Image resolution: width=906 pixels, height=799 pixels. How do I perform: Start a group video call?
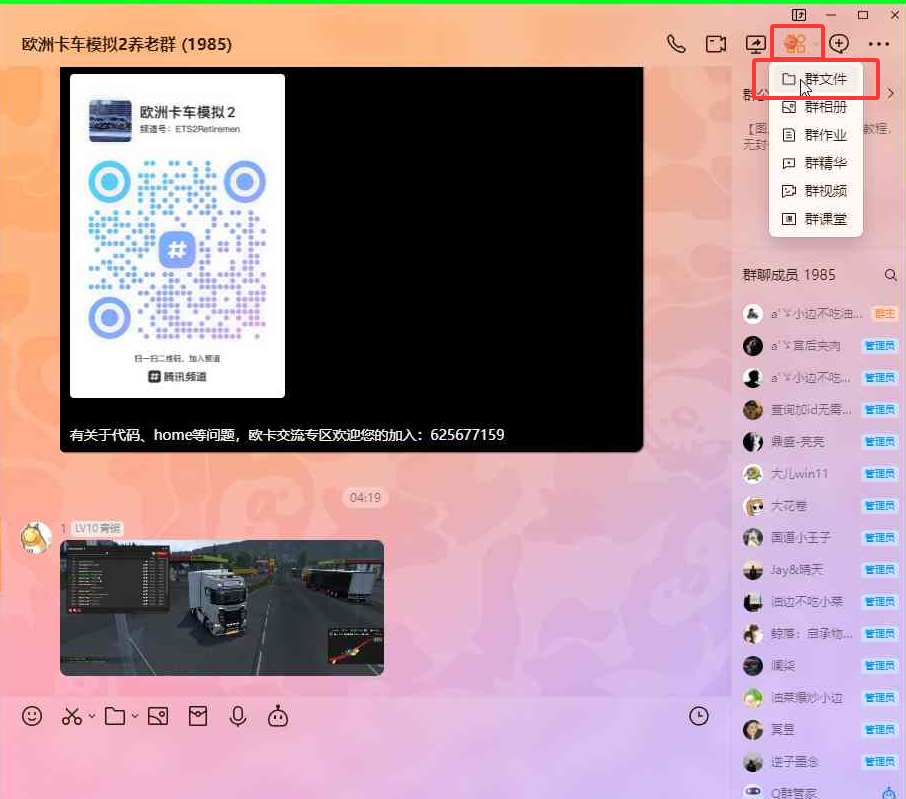pos(716,44)
